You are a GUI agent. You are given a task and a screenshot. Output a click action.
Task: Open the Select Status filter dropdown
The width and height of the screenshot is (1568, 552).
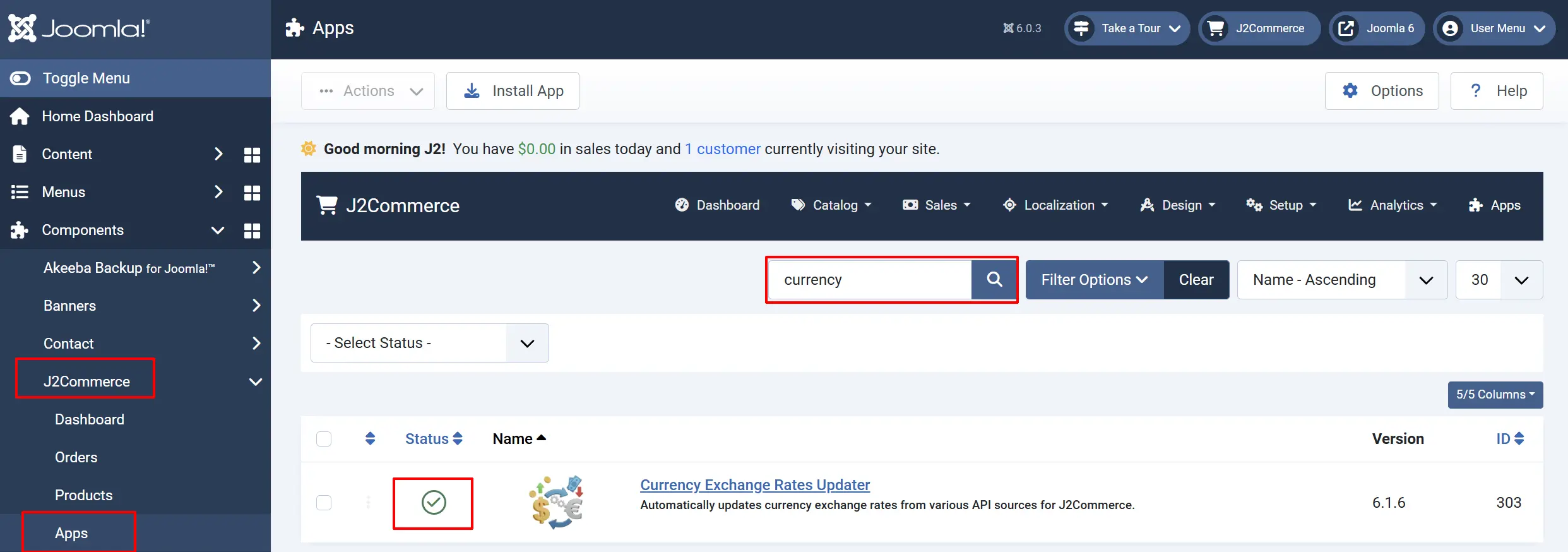pos(430,343)
